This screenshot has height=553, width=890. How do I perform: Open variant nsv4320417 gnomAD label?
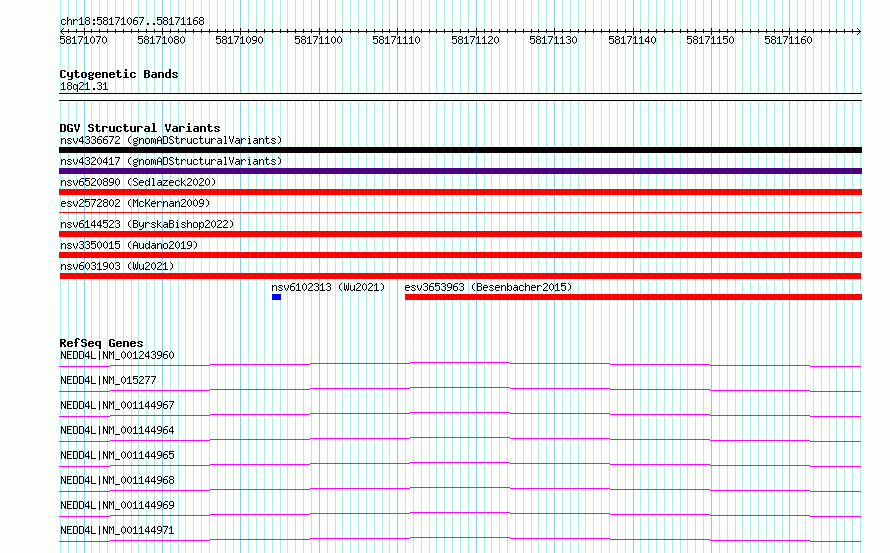(x=171, y=161)
